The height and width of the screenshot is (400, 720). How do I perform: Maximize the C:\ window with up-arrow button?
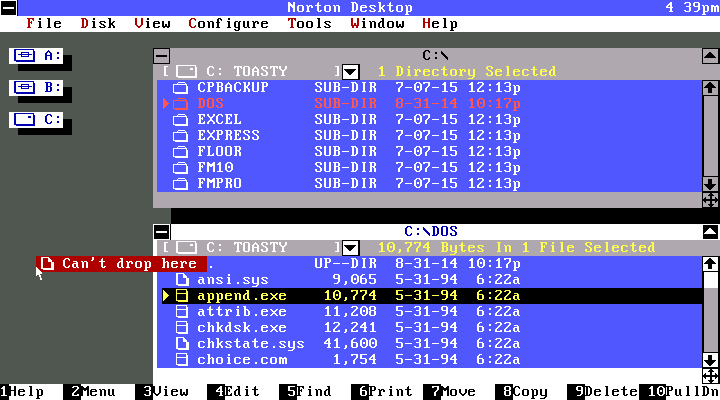click(x=710, y=56)
